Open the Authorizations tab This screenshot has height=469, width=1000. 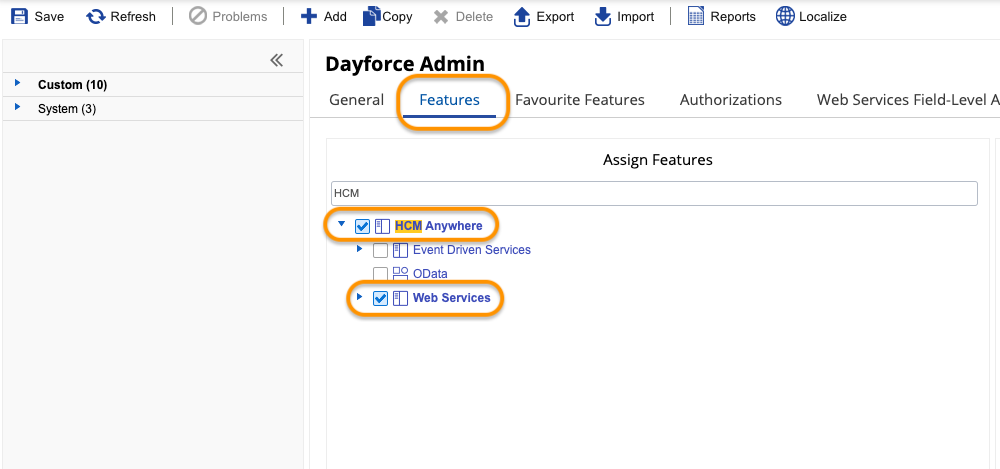pyautogui.click(x=731, y=100)
